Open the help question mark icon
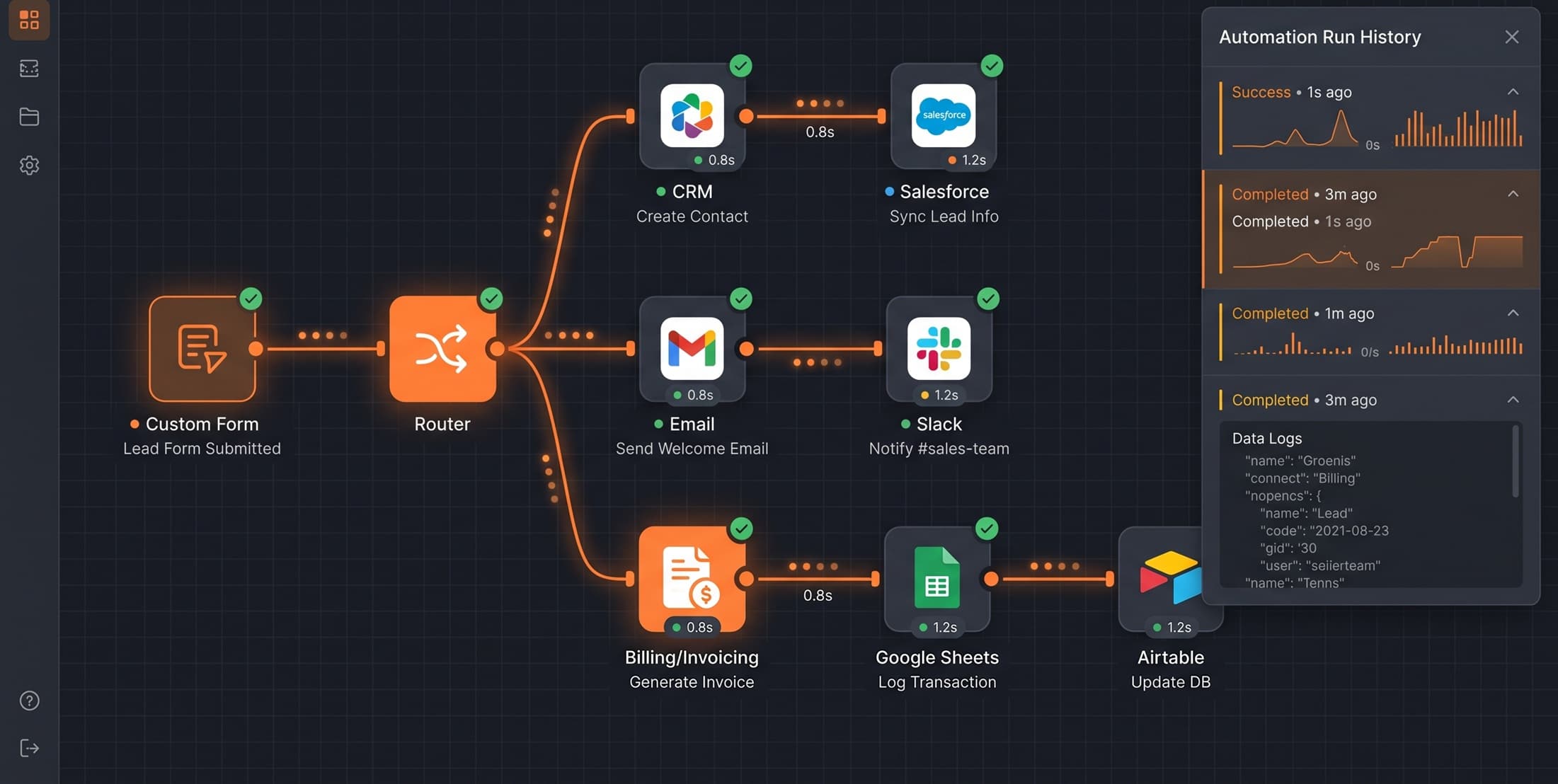 tap(29, 701)
